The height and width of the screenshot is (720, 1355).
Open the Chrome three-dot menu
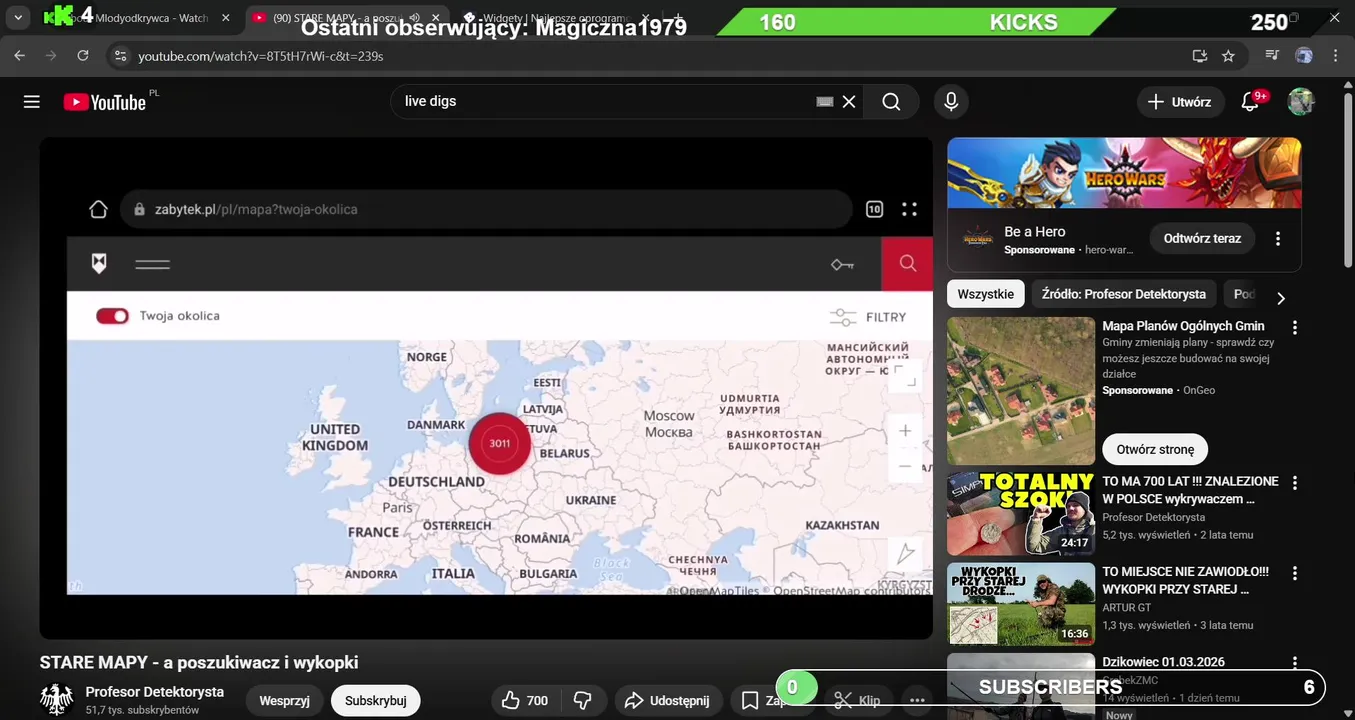point(1335,56)
